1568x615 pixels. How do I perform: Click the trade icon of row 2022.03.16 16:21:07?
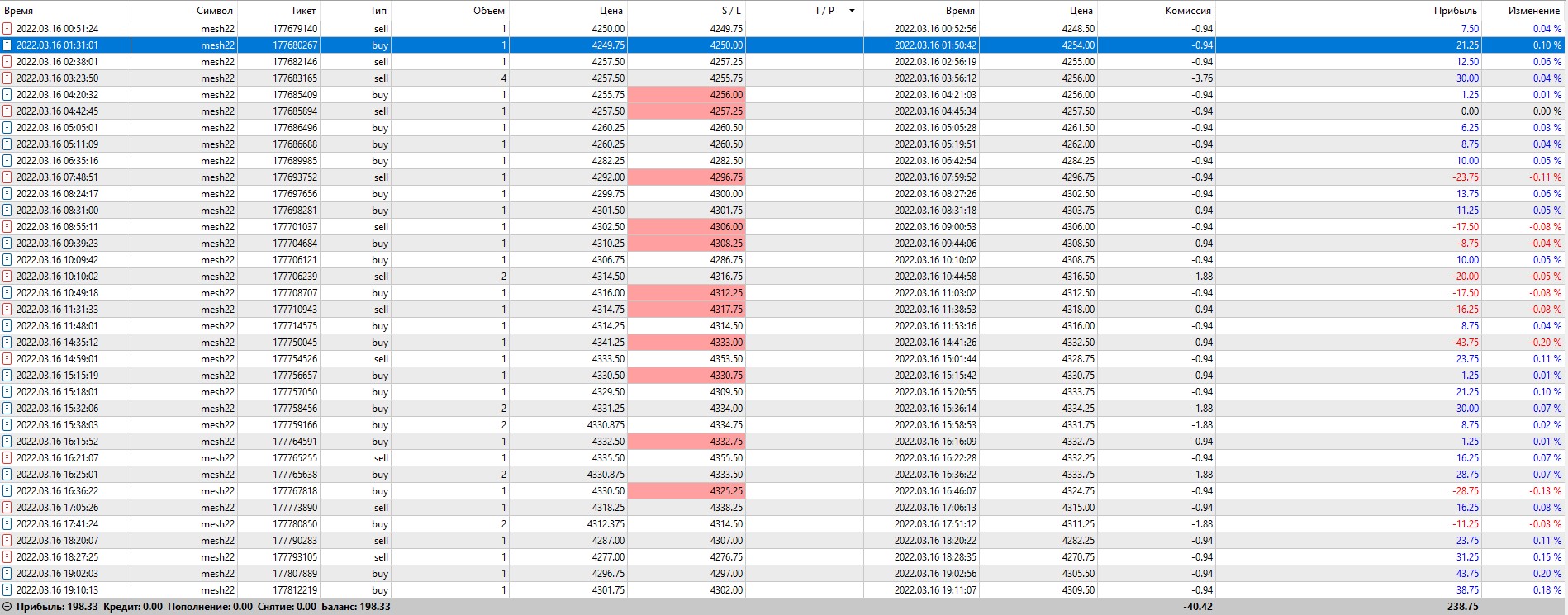[x=7, y=458]
